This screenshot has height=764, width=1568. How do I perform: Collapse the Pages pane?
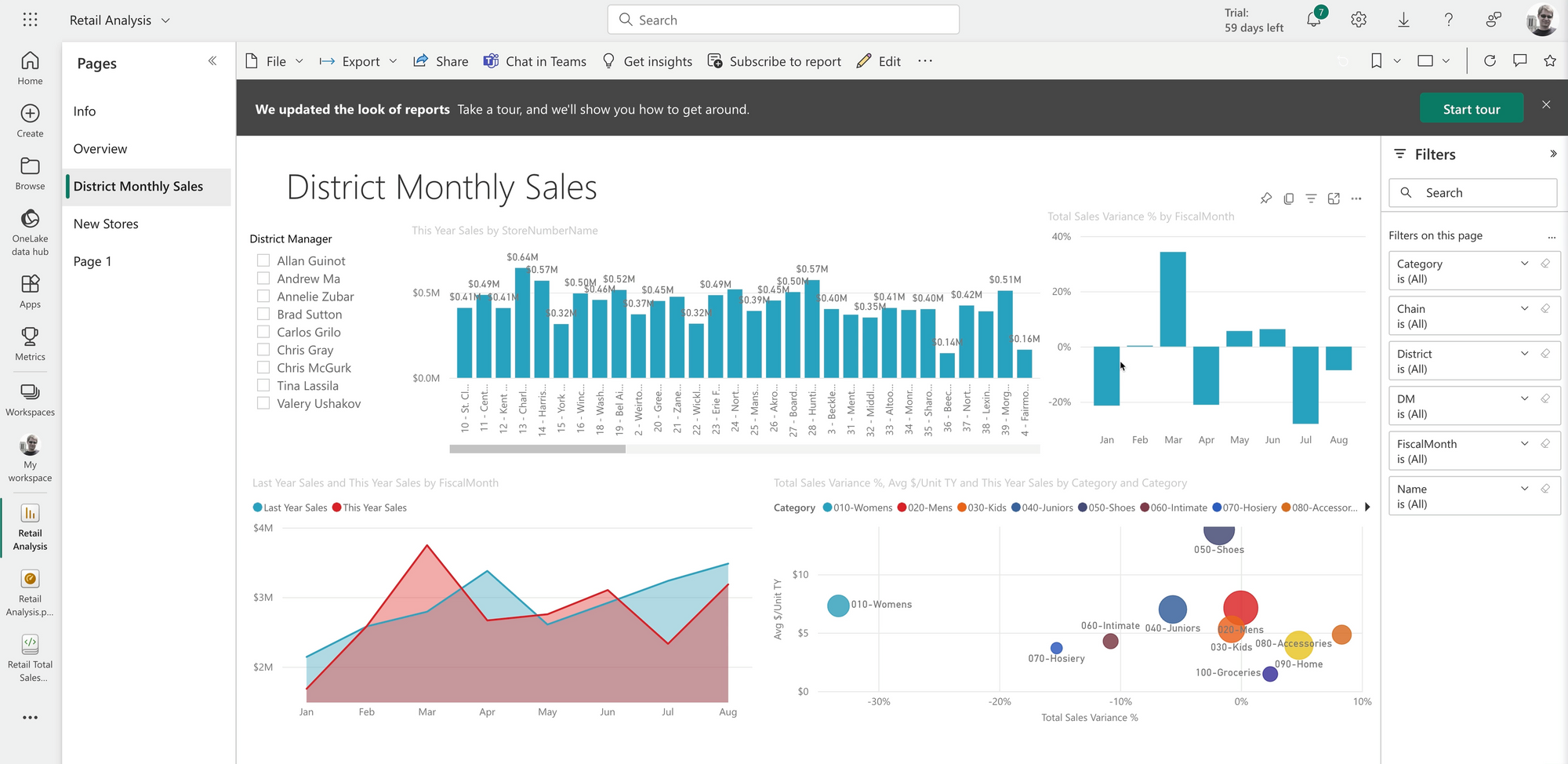pyautogui.click(x=212, y=61)
